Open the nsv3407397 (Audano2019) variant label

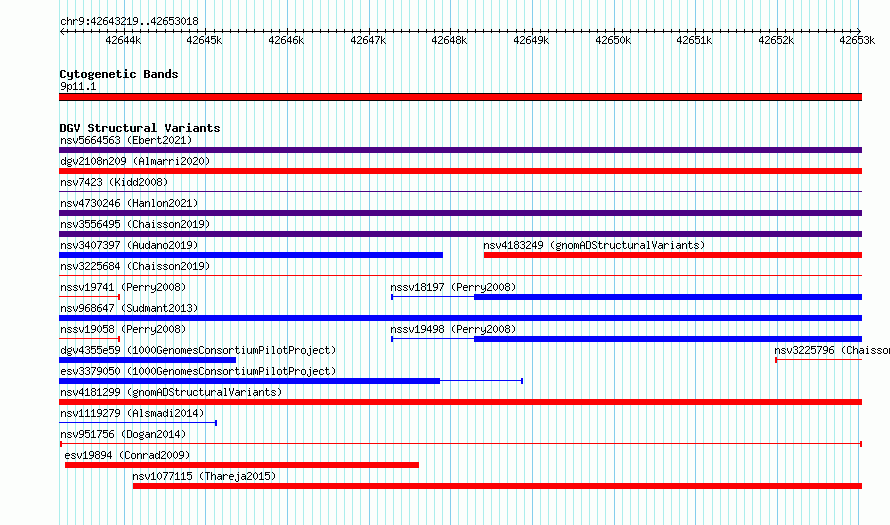coord(129,245)
